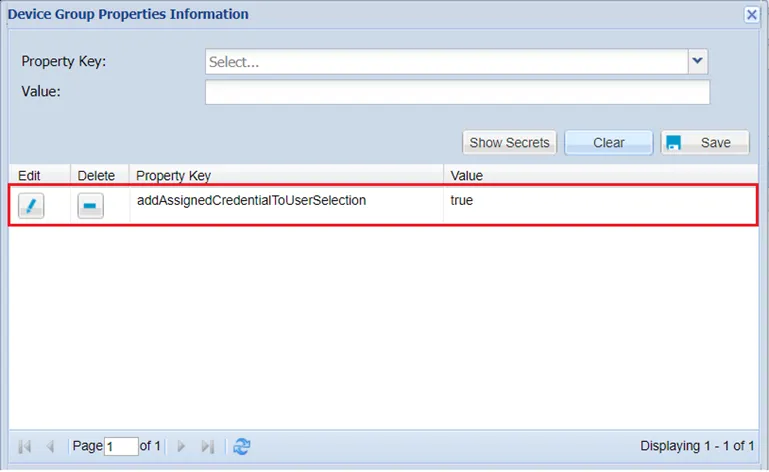This screenshot has width=769, height=472.
Task: Jump to last page of results
Action: (x=207, y=446)
